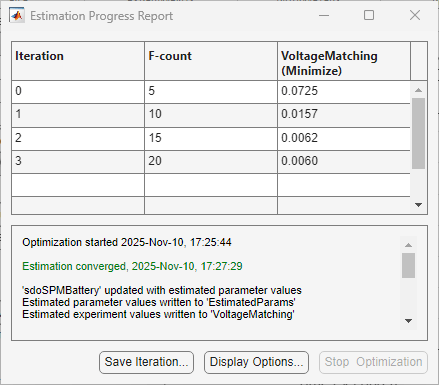Select cost value 0.0062
The height and width of the screenshot is (385, 439).
(x=344, y=138)
